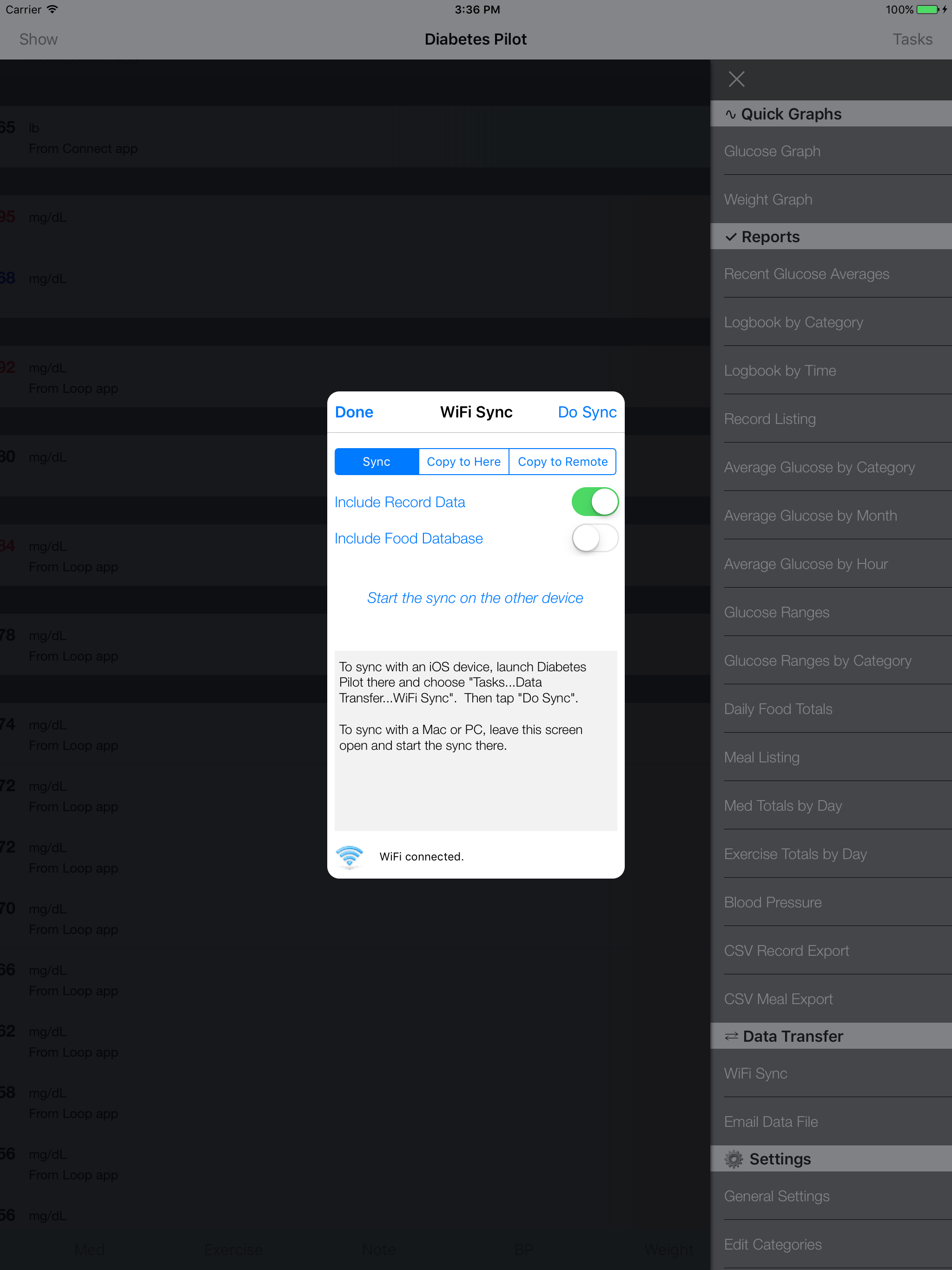This screenshot has width=952, height=1270.
Task: Tap Note button in bottom toolbar
Action: click(378, 1250)
